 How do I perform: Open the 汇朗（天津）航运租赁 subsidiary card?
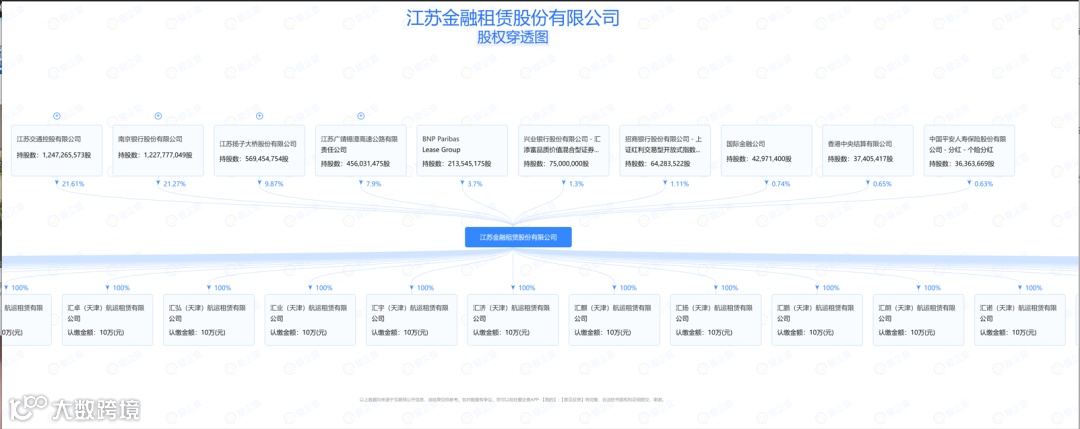(x=918, y=320)
